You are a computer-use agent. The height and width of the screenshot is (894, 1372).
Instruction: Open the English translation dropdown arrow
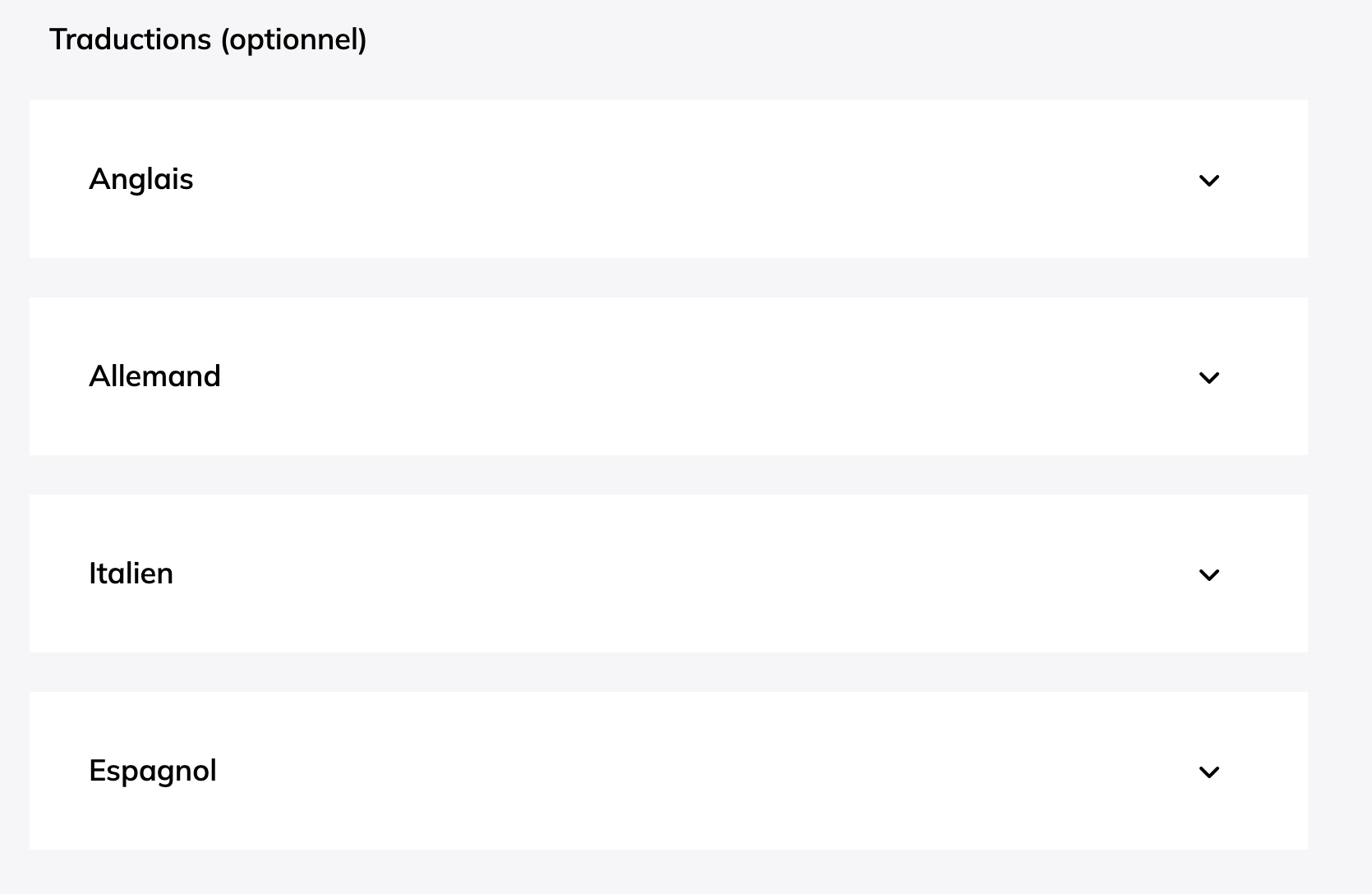point(1209,180)
